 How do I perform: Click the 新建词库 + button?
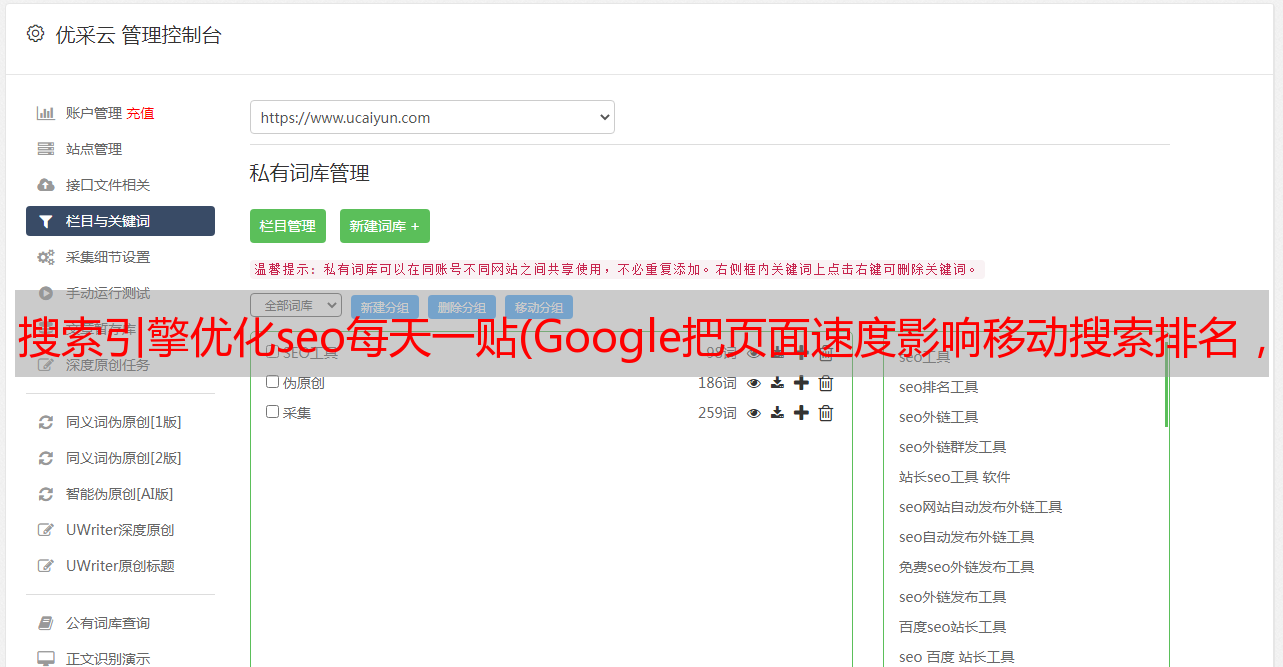tap(385, 226)
